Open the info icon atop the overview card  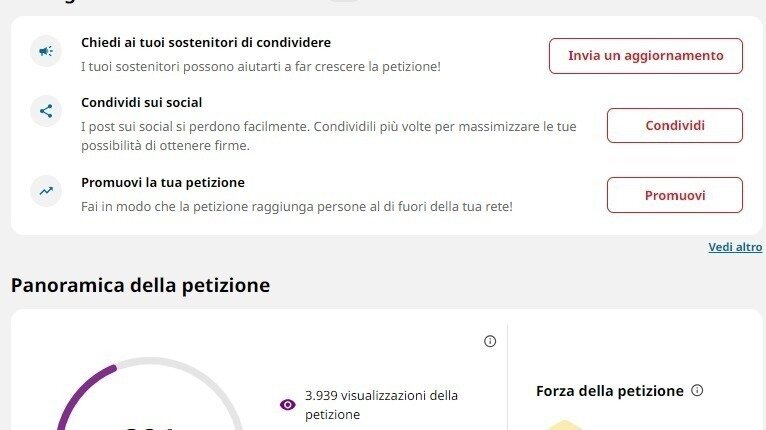click(490, 341)
